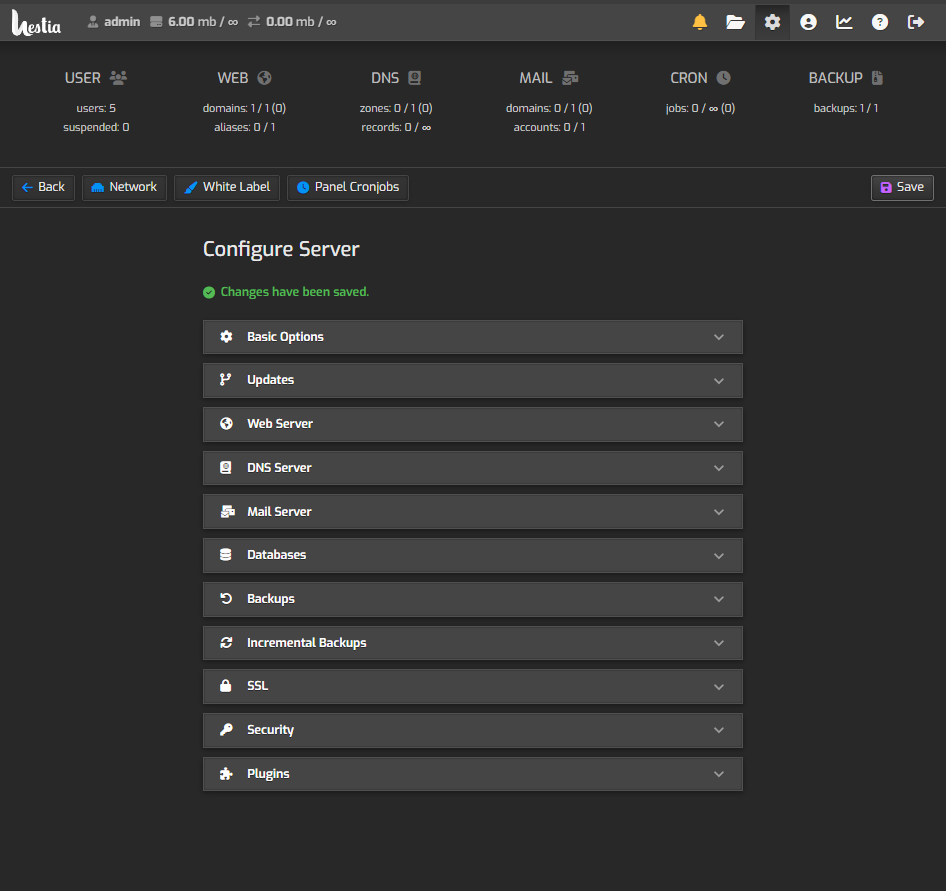The height and width of the screenshot is (891, 946).
Task: Click the CRON section clock icon
Action: (x=723, y=78)
